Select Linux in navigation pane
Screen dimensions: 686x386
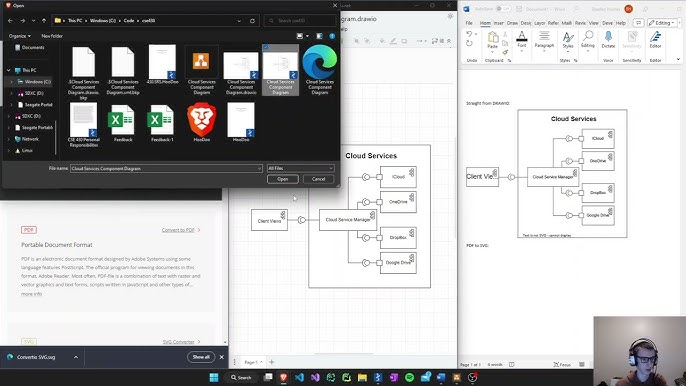tap(24, 150)
